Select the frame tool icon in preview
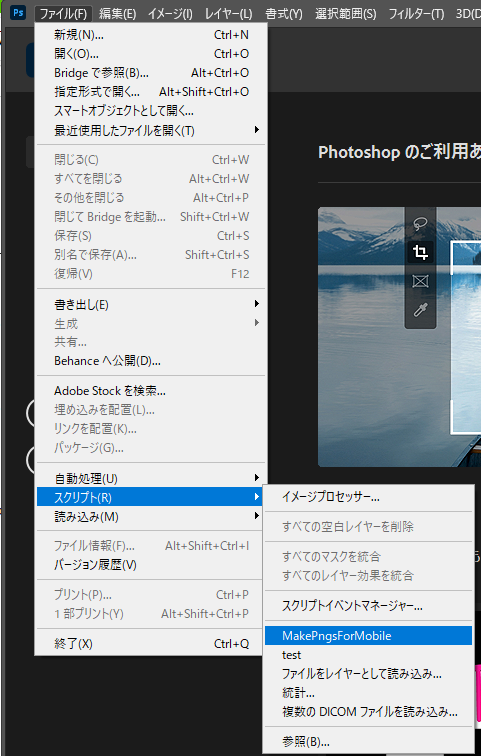Screen dimensions: 481x756 (x=420, y=281)
